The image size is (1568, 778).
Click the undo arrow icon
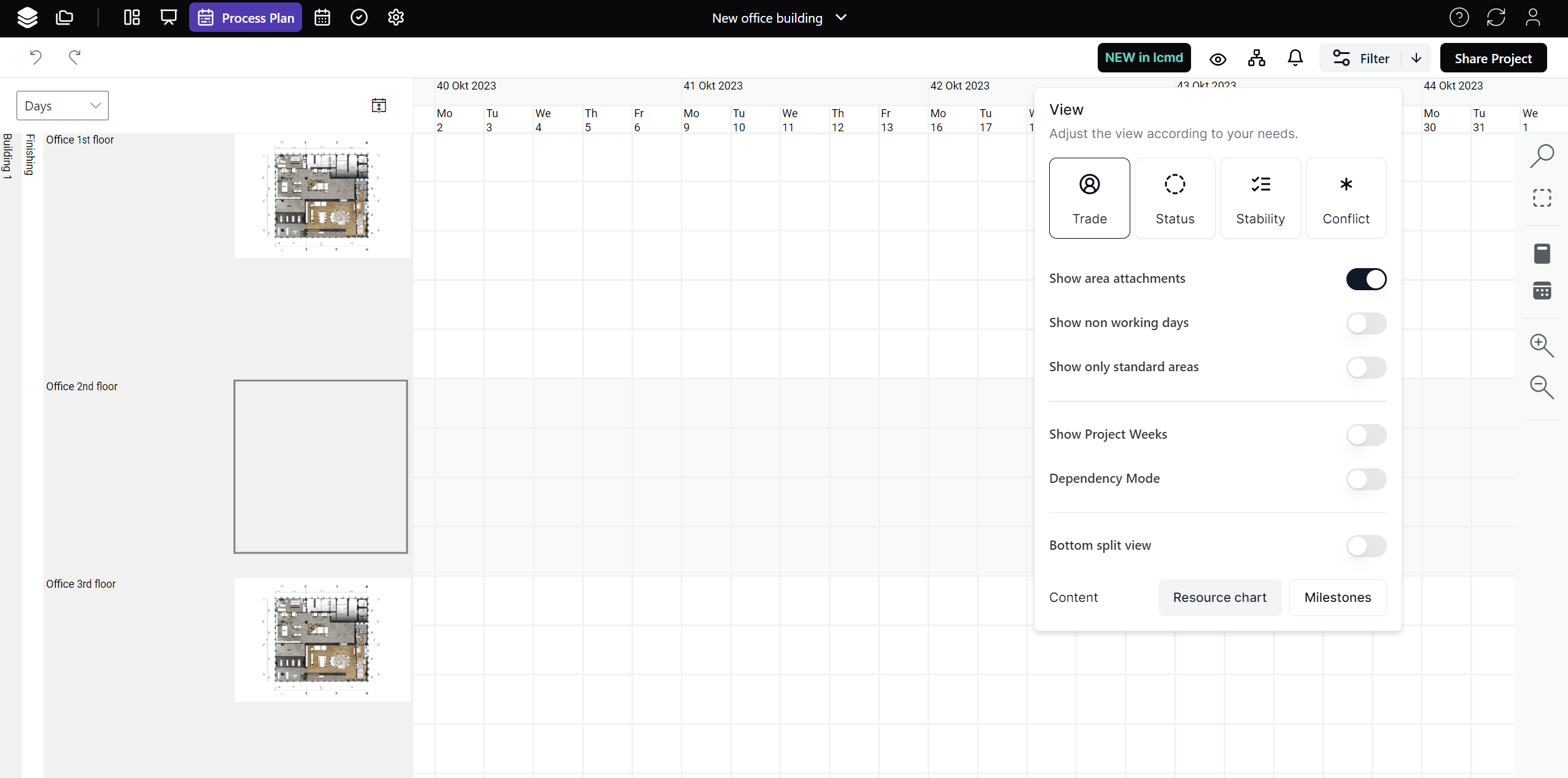[x=36, y=58]
